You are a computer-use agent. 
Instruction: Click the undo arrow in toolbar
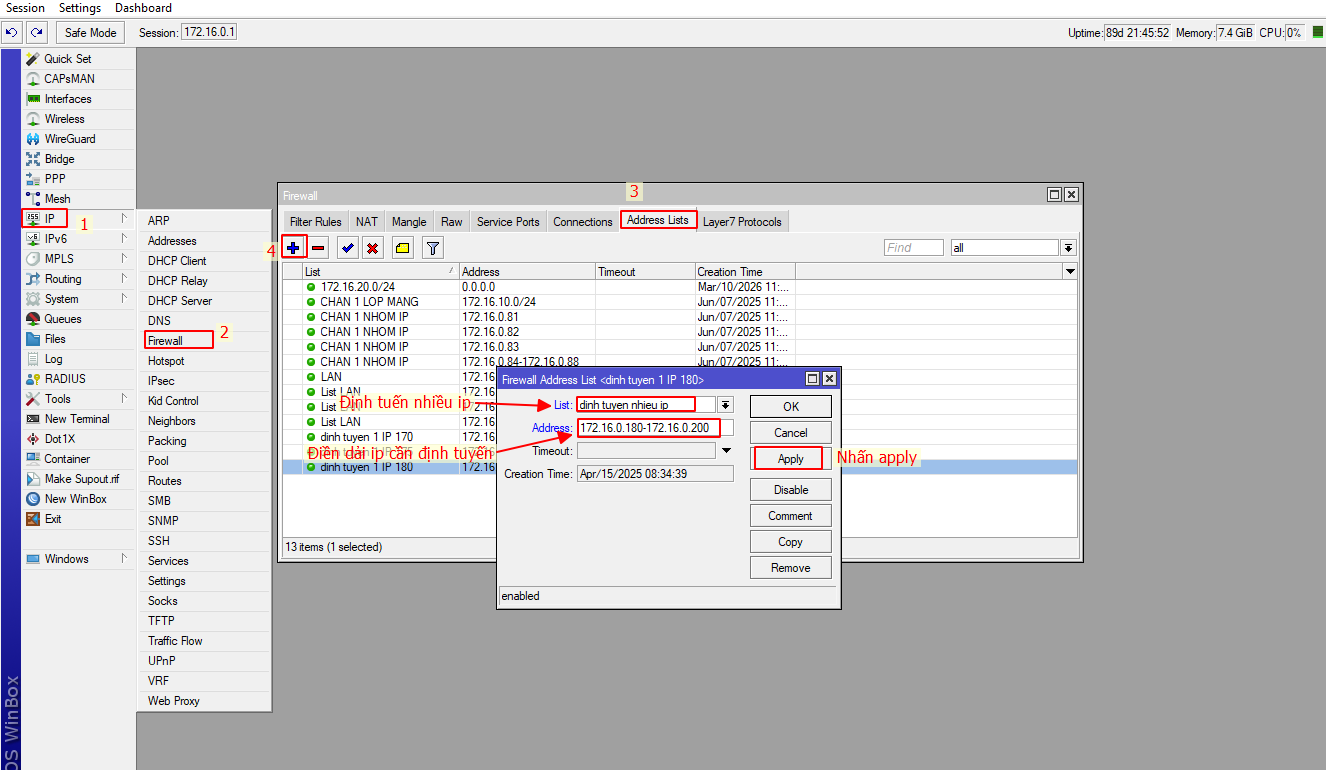(12, 32)
